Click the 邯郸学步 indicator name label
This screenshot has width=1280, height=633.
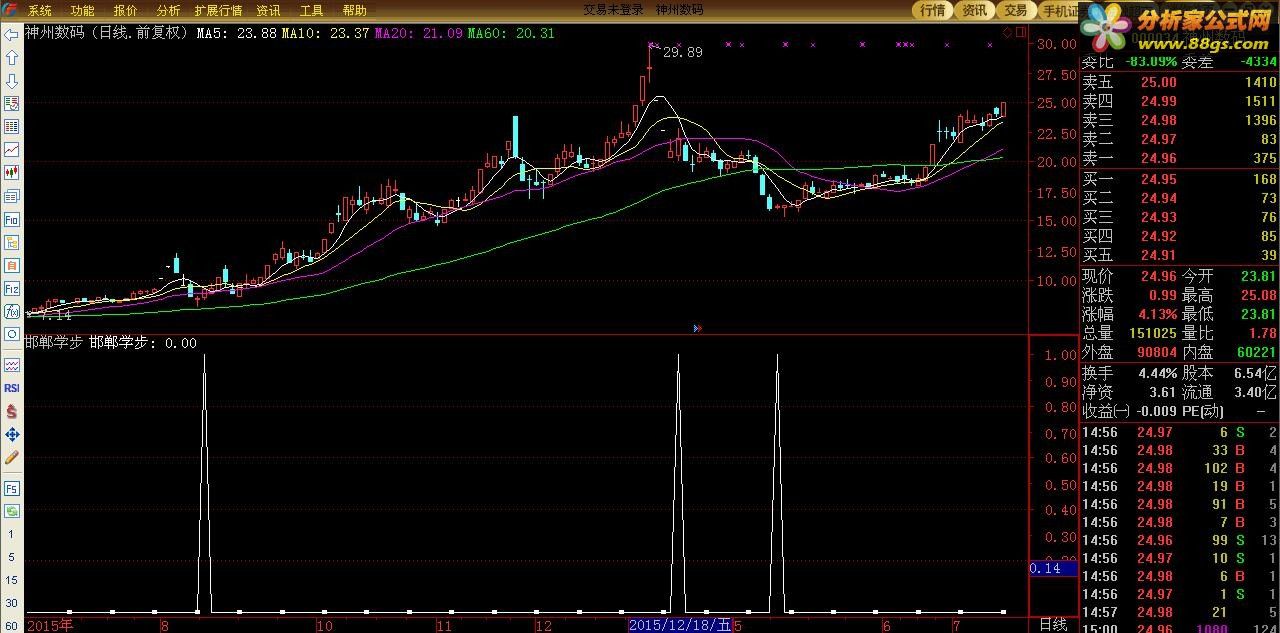55,343
